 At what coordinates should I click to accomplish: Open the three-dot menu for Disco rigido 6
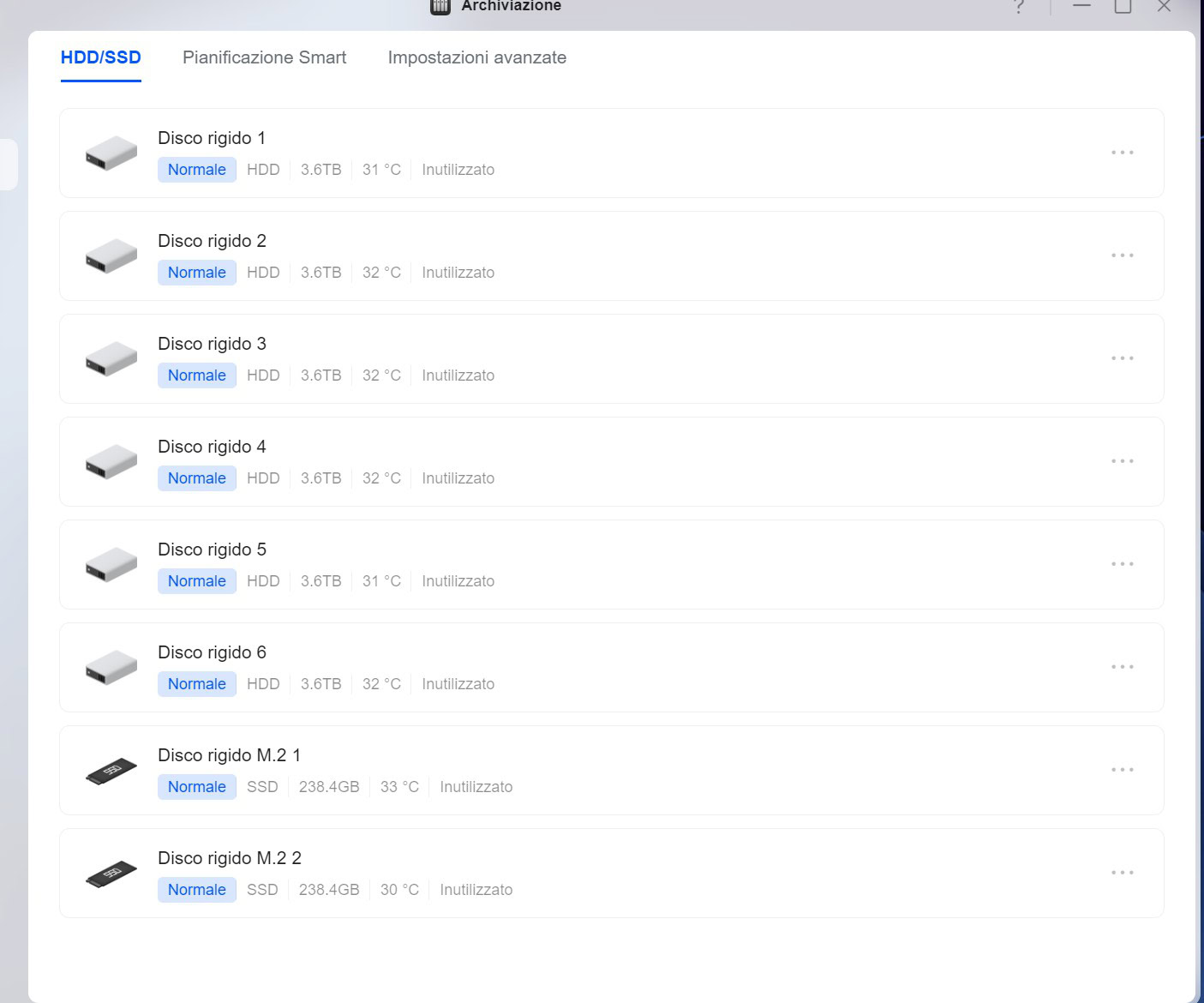pyautogui.click(x=1123, y=667)
